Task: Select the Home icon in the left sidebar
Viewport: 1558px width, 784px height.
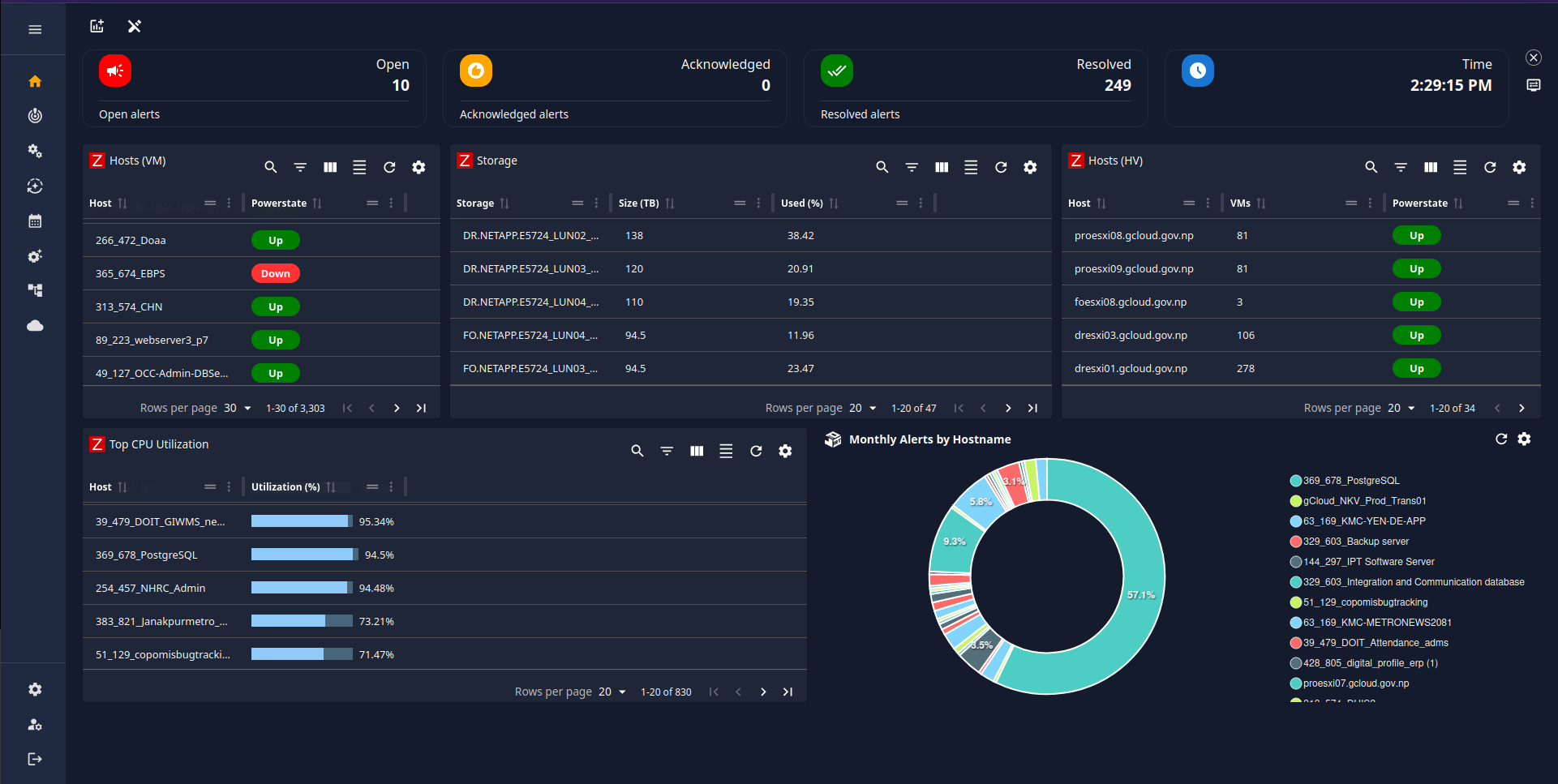Action: tap(34, 81)
